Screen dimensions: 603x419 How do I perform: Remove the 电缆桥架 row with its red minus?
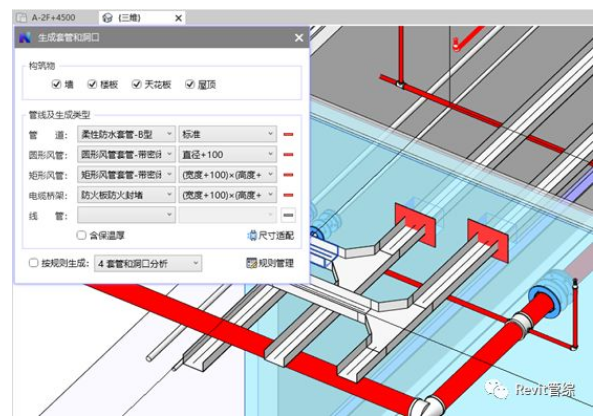coord(288,195)
